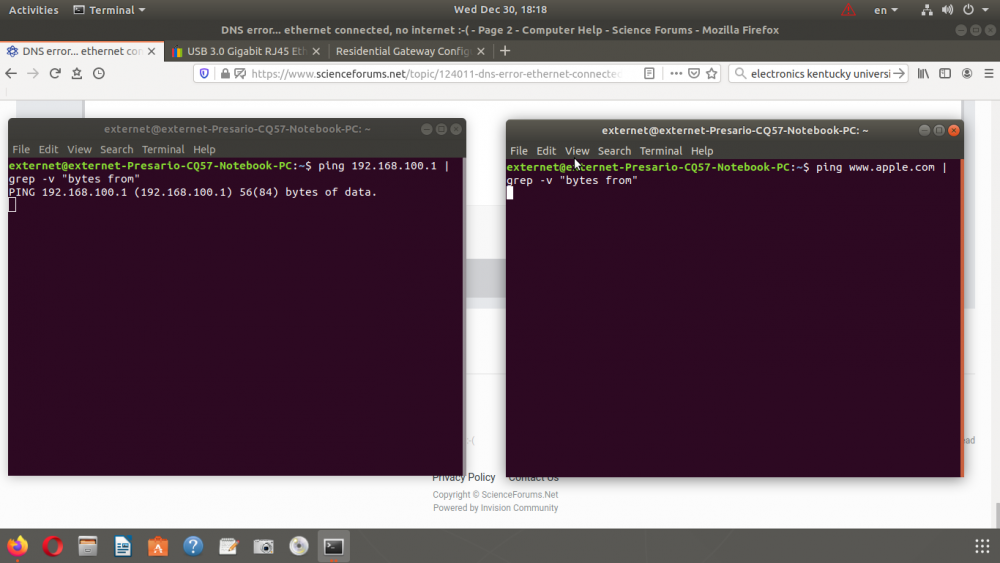This screenshot has width=1000, height=563.
Task: Open the Terminal app menu in top bar
Action: [x=110, y=10]
